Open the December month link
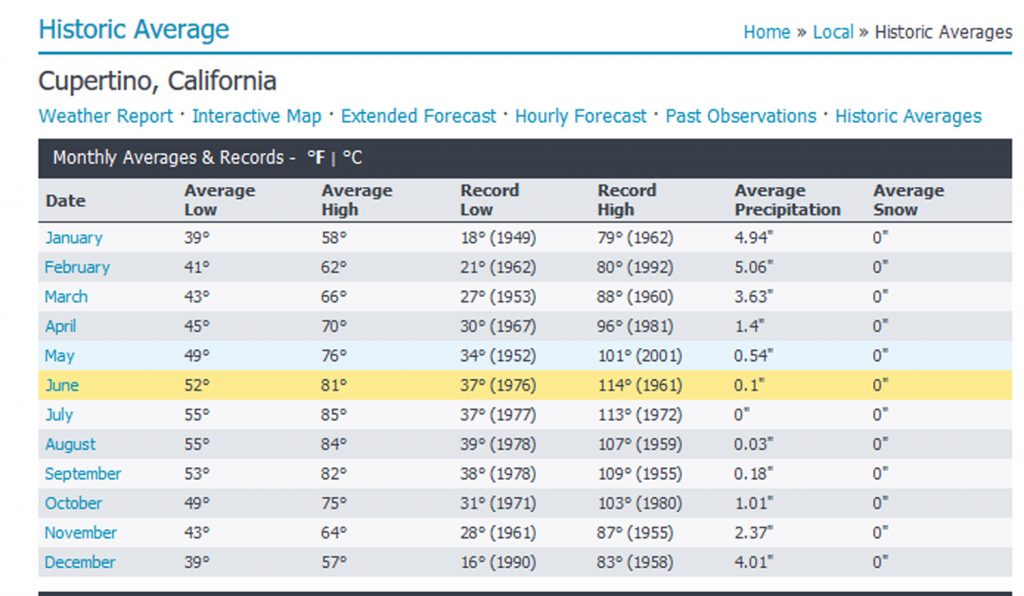The width and height of the screenshot is (1024, 596). click(x=80, y=562)
